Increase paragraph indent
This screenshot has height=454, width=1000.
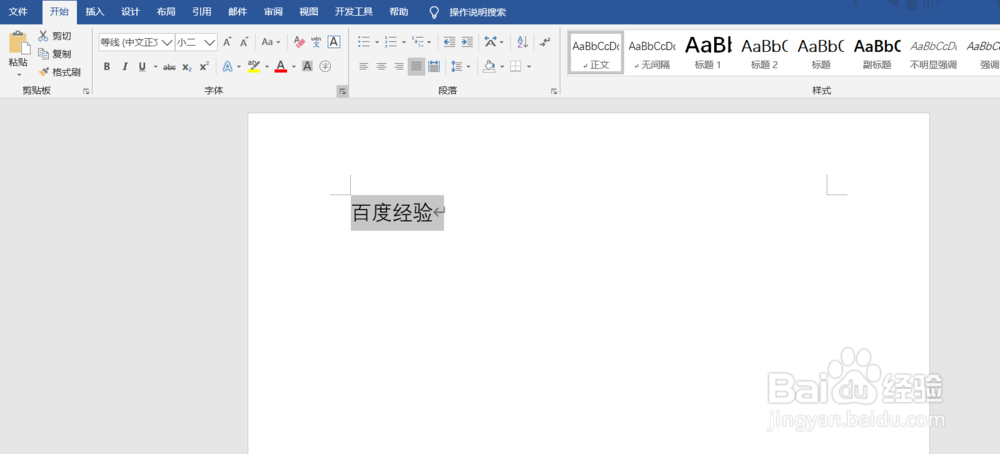click(467, 42)
